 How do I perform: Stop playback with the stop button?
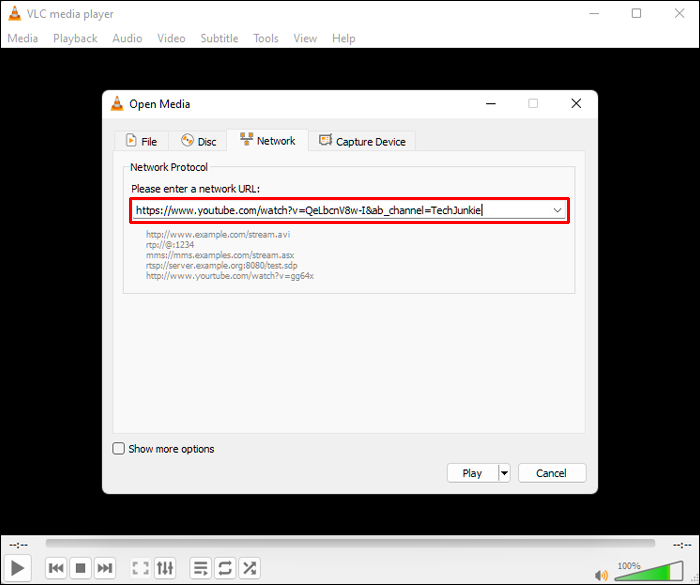point(80,568)
